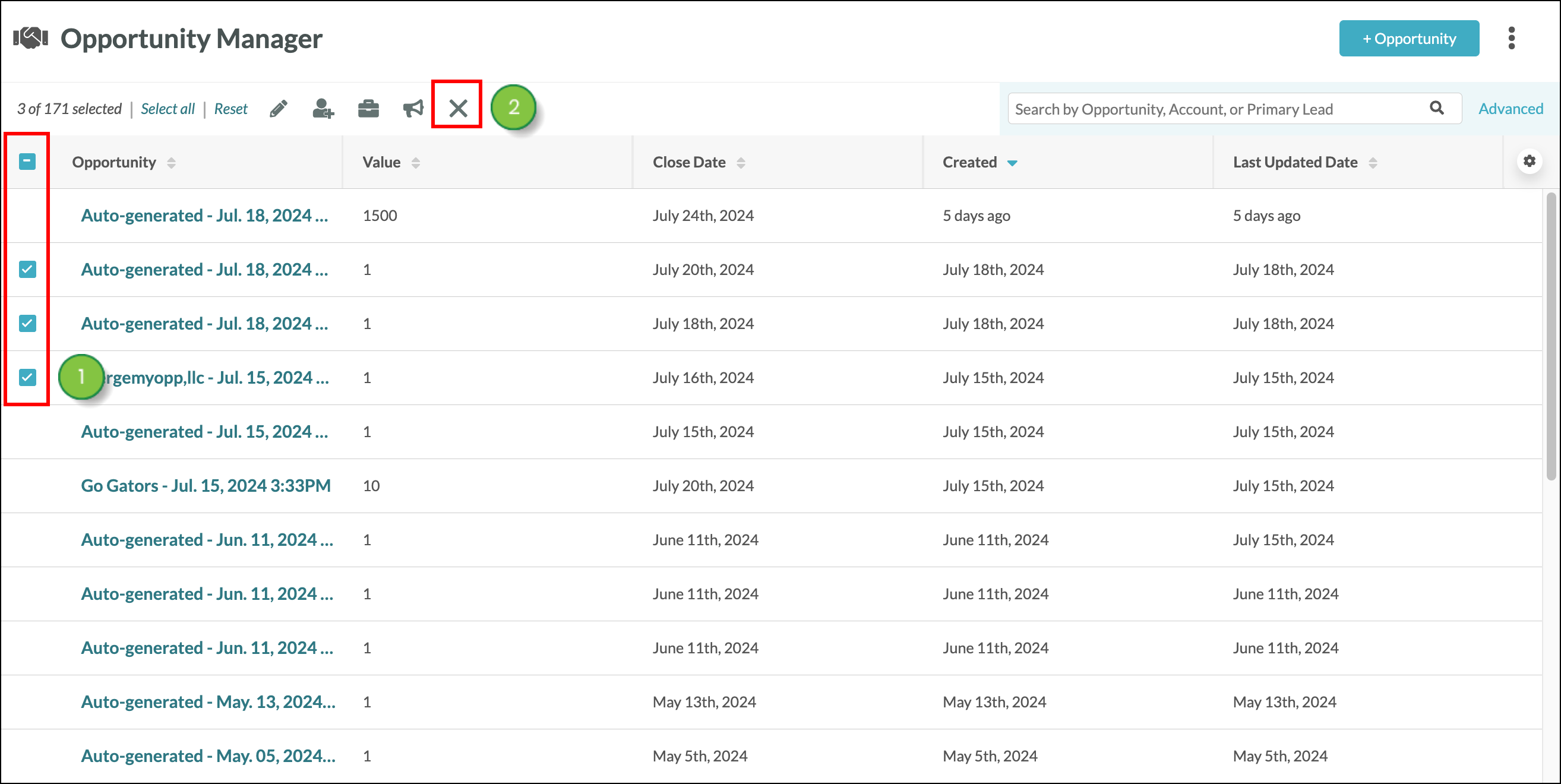
Task: Click the first row's 5 days ago Created cell
Action: 977,216
